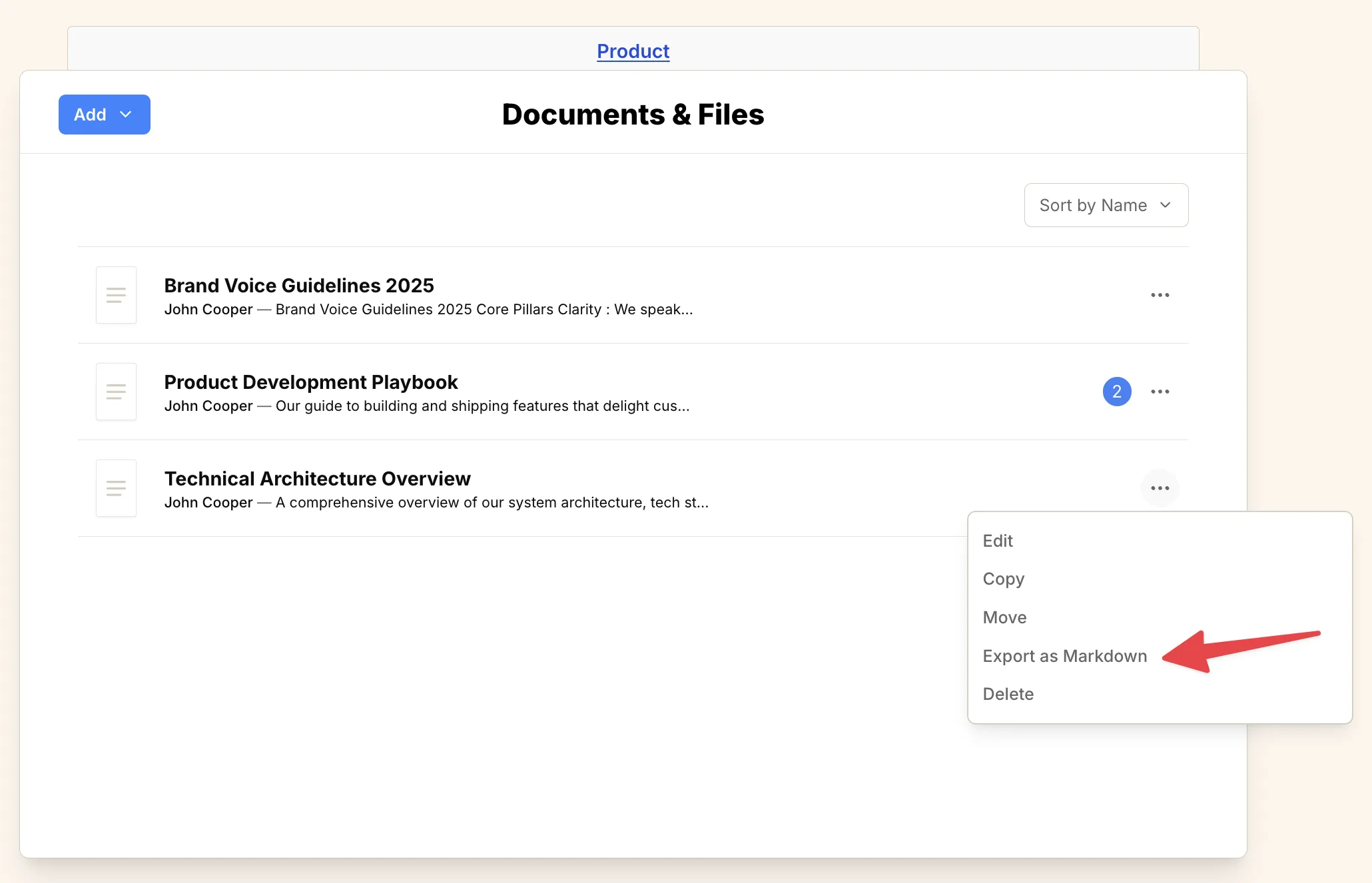Open the options menu for Brand Voice Guidelines 2025
The height and width of the screenshot is (883, 1372).
(1160, 295)
